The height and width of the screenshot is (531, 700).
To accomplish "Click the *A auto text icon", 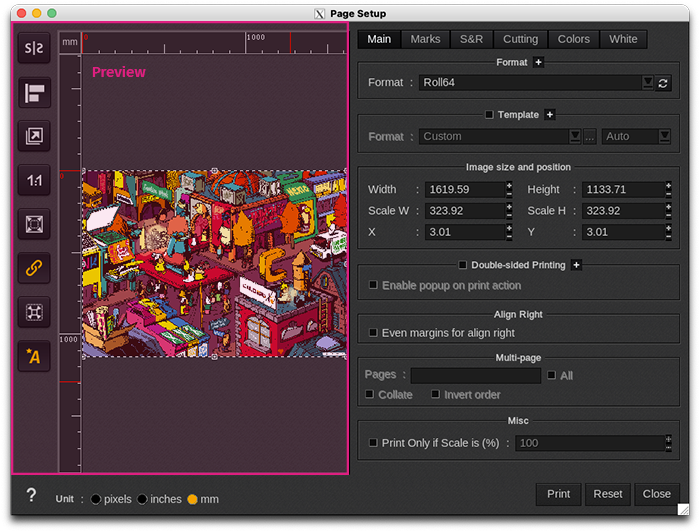I will (34, 356).
